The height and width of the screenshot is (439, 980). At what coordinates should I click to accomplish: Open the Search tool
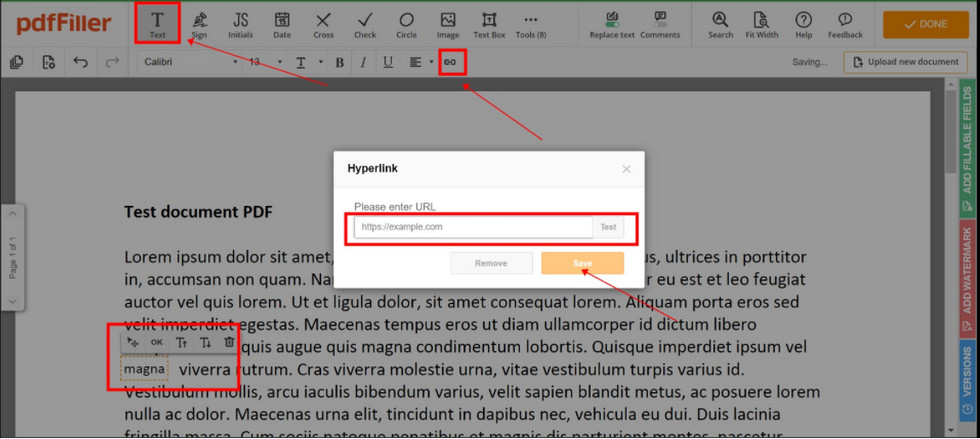click(720, 24)
